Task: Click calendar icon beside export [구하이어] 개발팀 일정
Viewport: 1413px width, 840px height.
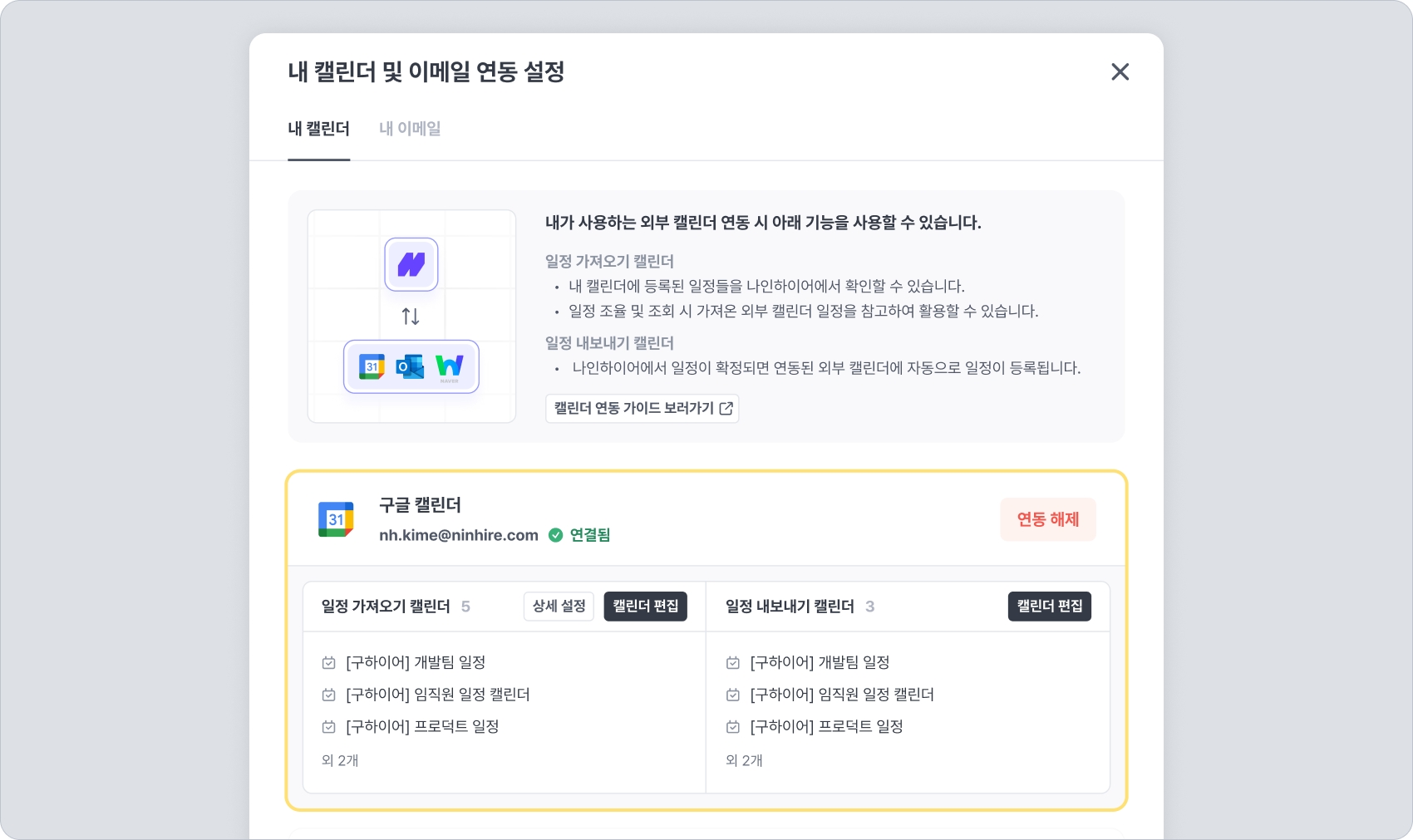Action: [x=732, y=662]
